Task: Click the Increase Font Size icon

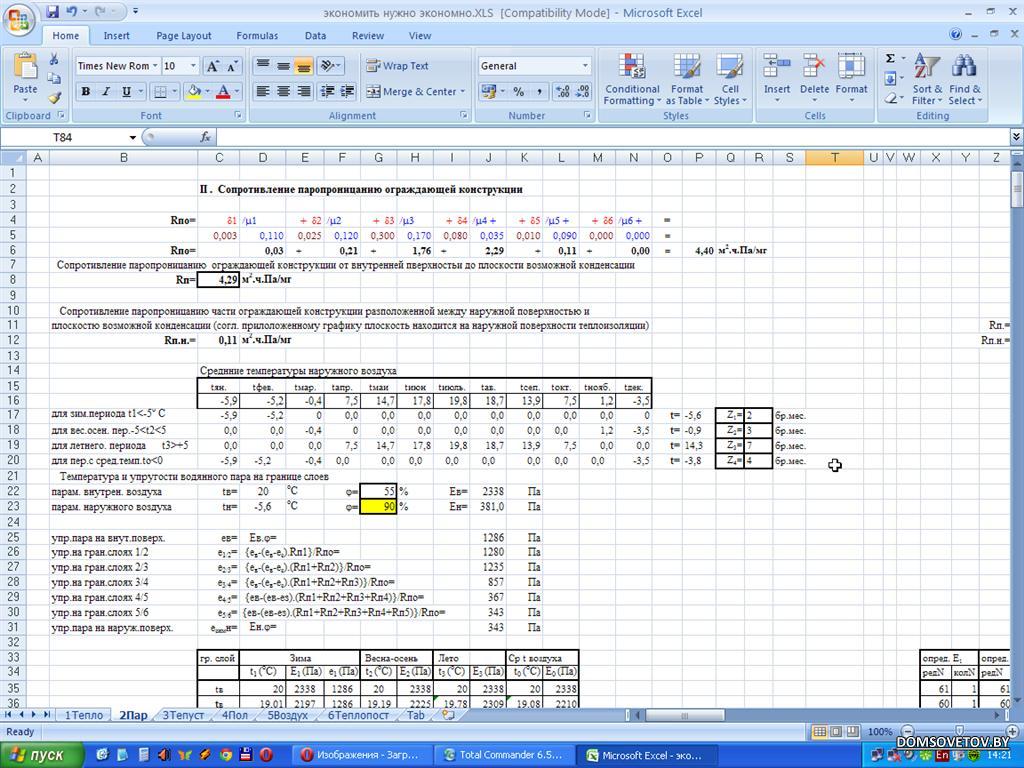Action: pos(213,66)
